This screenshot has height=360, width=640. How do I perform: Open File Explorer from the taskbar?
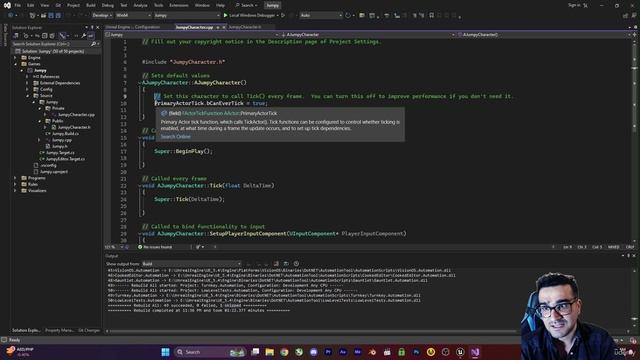(269, 352)
